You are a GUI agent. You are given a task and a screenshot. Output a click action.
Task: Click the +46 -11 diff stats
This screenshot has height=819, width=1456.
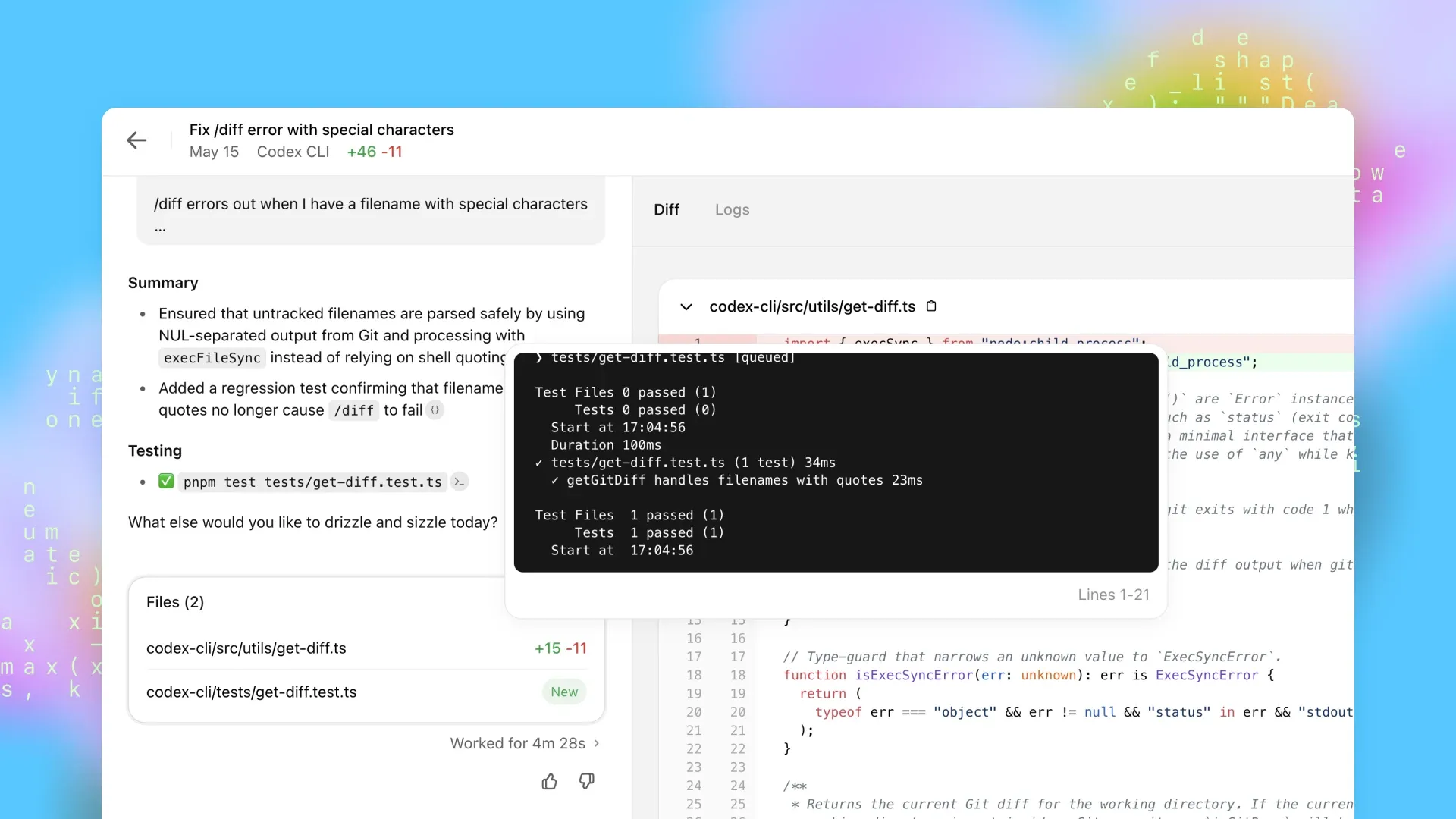click(x=375, y=152)
